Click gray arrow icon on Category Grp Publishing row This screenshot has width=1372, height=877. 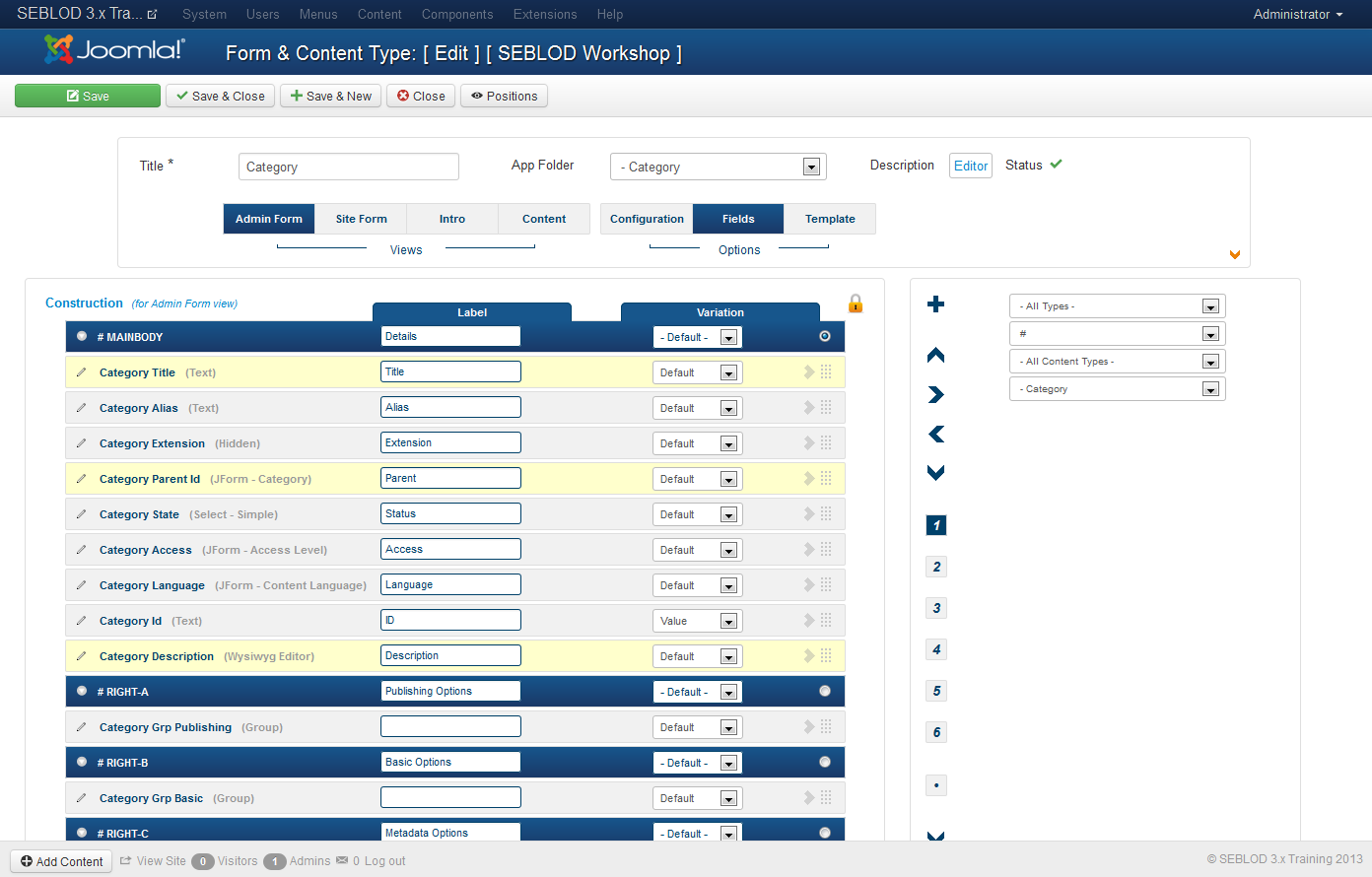click(x=809, y=726)
